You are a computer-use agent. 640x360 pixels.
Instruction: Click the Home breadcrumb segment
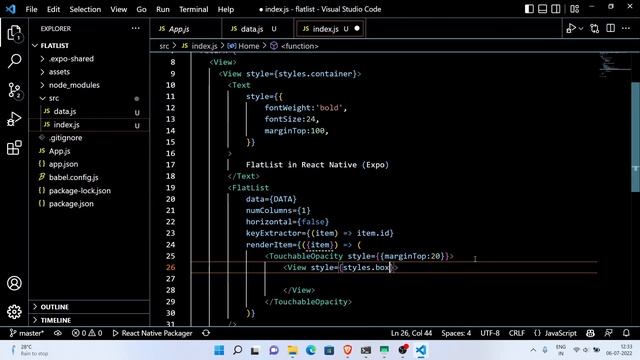pos(244,46)
